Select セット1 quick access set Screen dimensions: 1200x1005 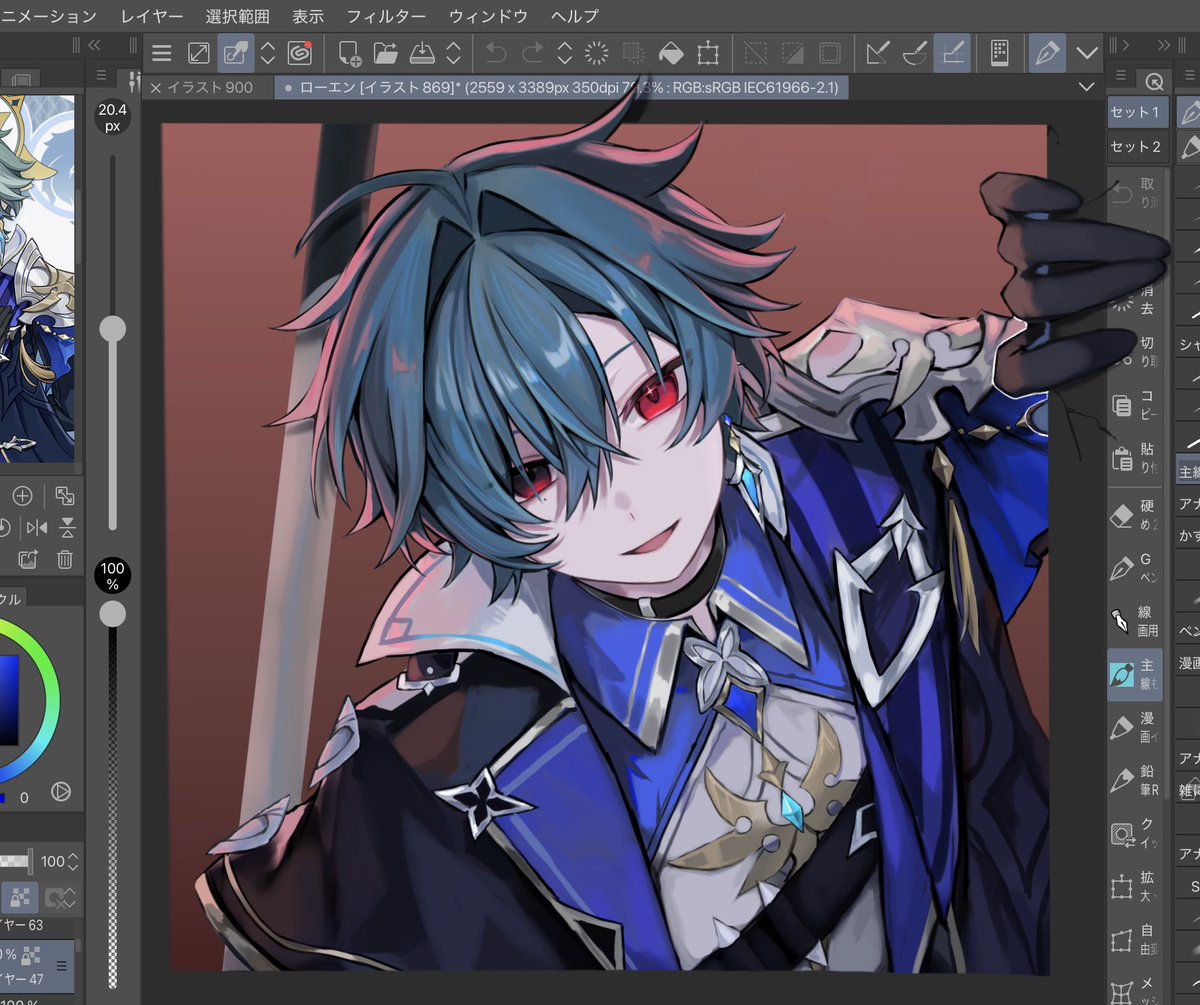click(1138, 112)
